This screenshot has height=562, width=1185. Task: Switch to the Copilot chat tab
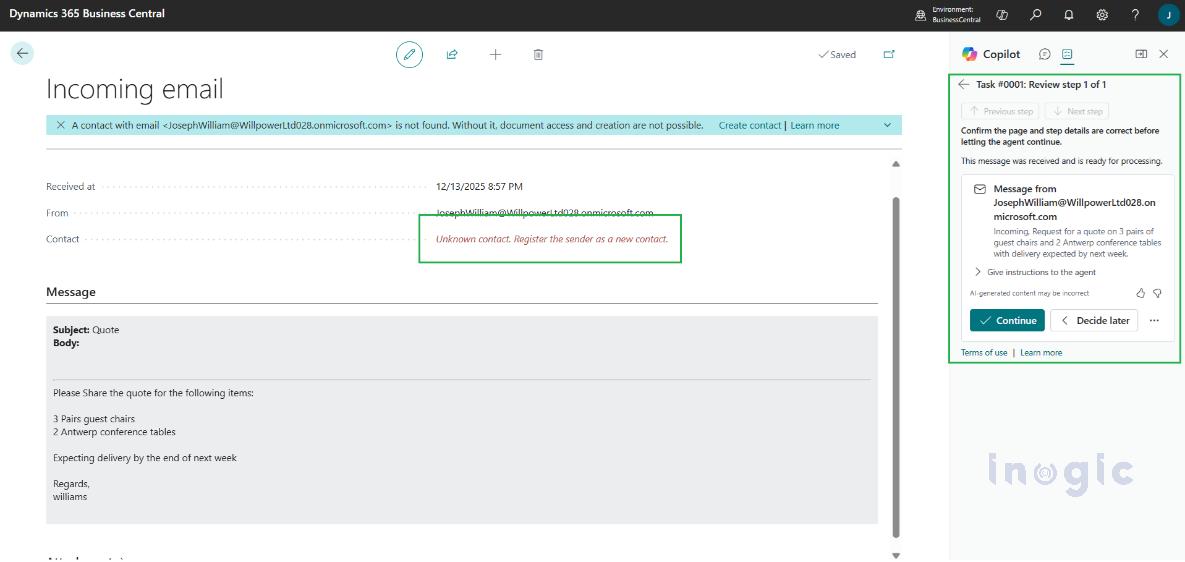(1045, 54)
